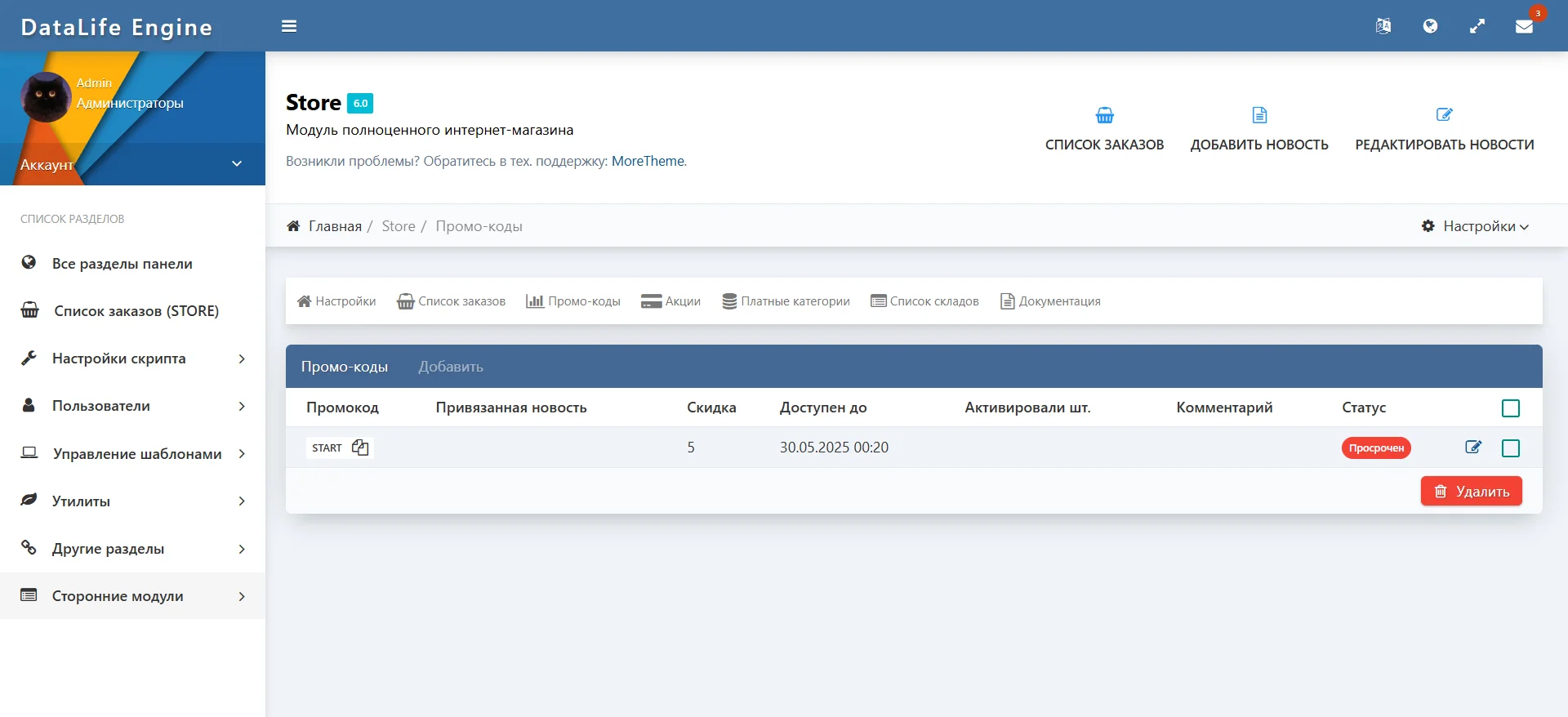Open the Настройки gear dropdown
This screenshot has height=717, width=1568.
1475,226
